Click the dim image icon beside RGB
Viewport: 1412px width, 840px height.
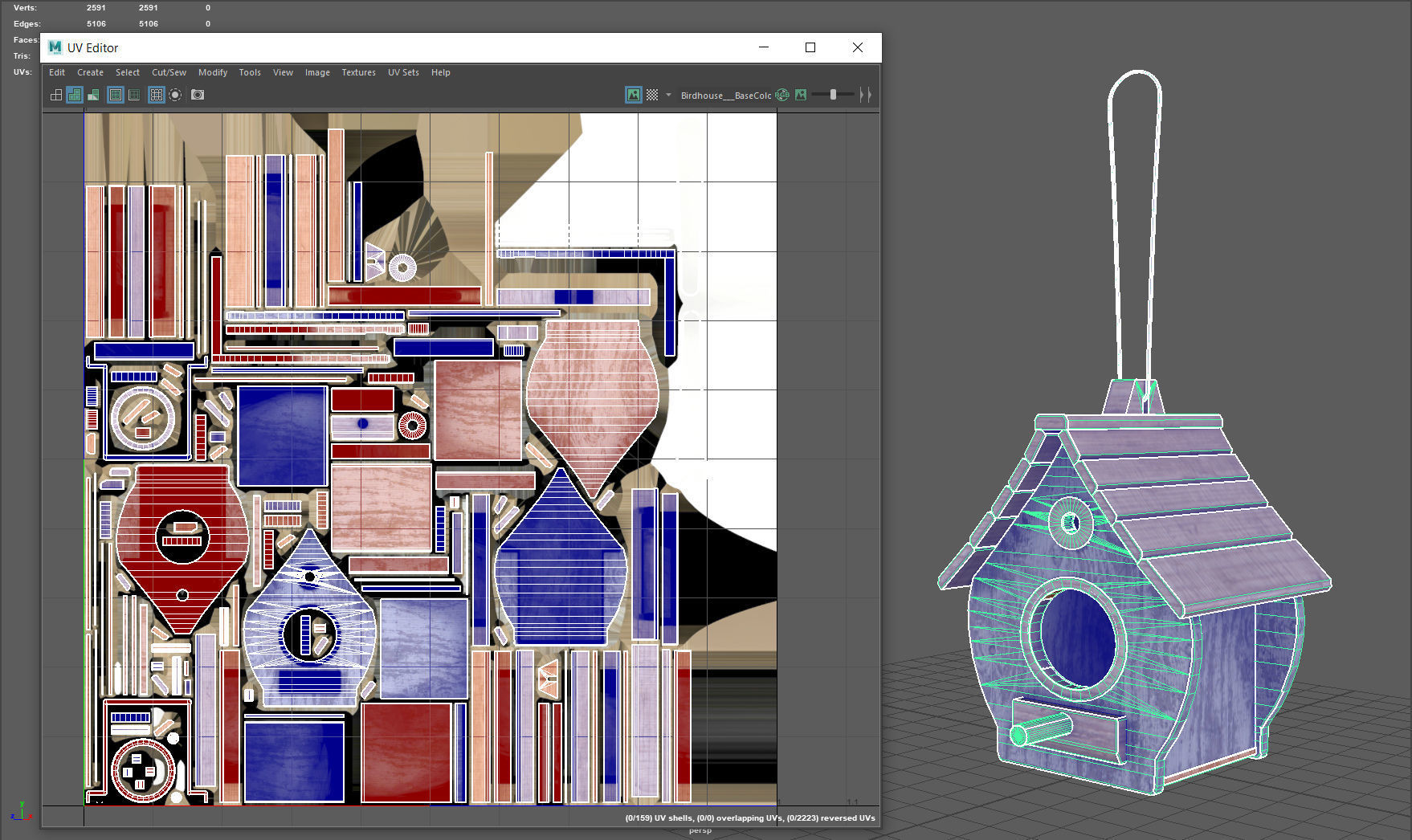pos(801,95)
